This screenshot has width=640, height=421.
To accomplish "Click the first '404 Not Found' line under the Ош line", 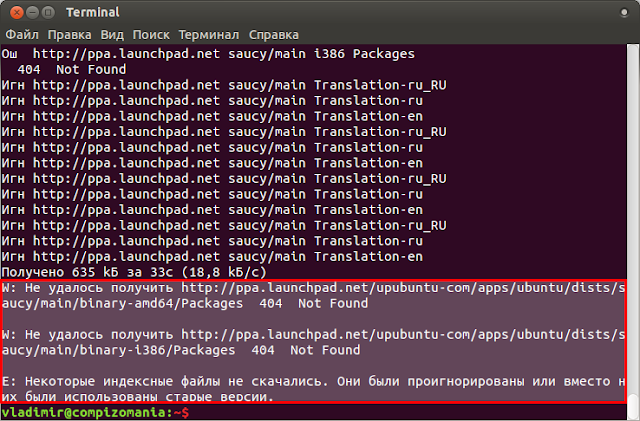I will point(72,69).
